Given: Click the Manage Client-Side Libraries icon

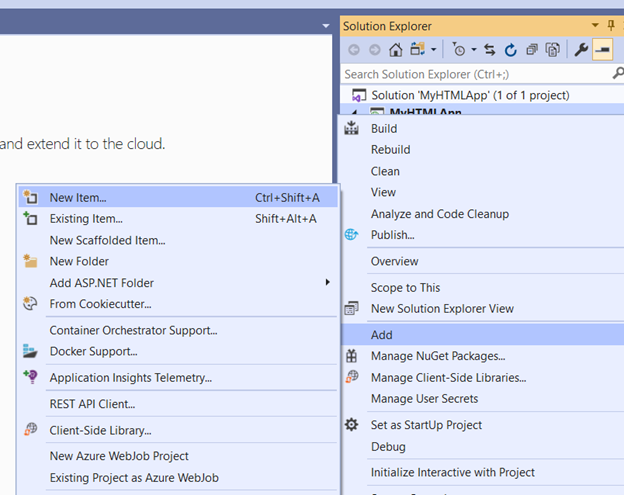Looking at the screenshot, I should point(352,376).
